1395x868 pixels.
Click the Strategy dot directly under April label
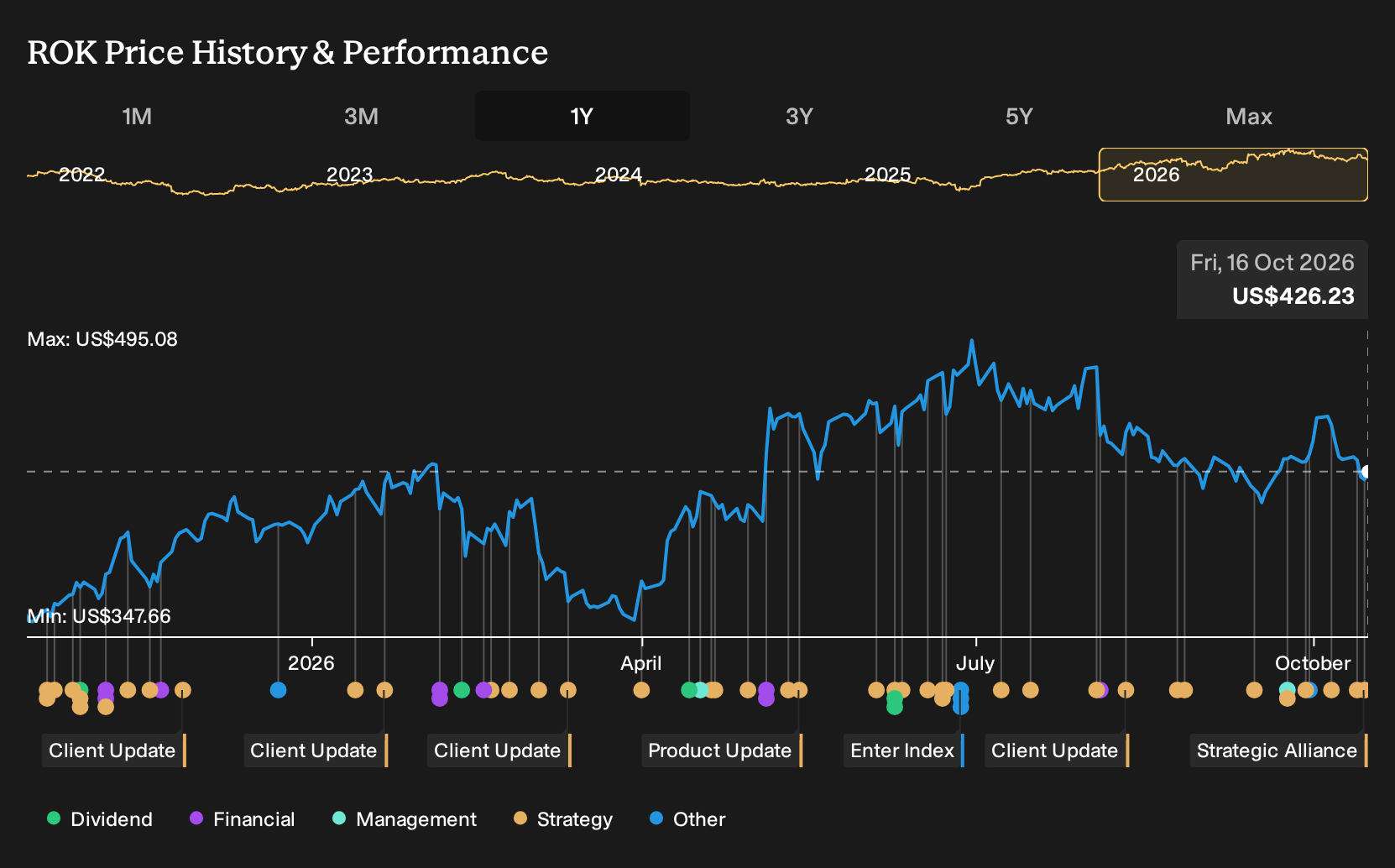pyautogui.click(x=641, y=690)
